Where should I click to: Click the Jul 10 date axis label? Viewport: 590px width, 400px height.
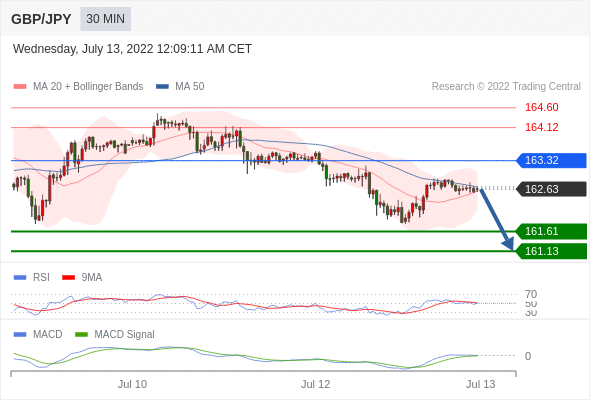(132, 384)
